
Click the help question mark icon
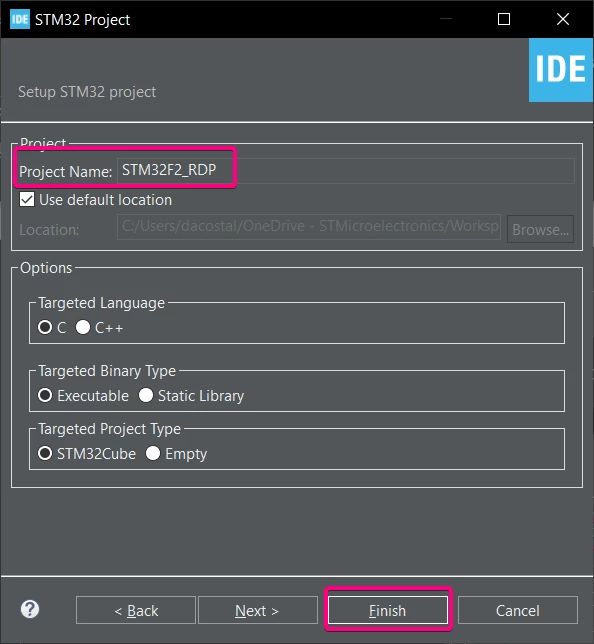click(x=30, y=610)
